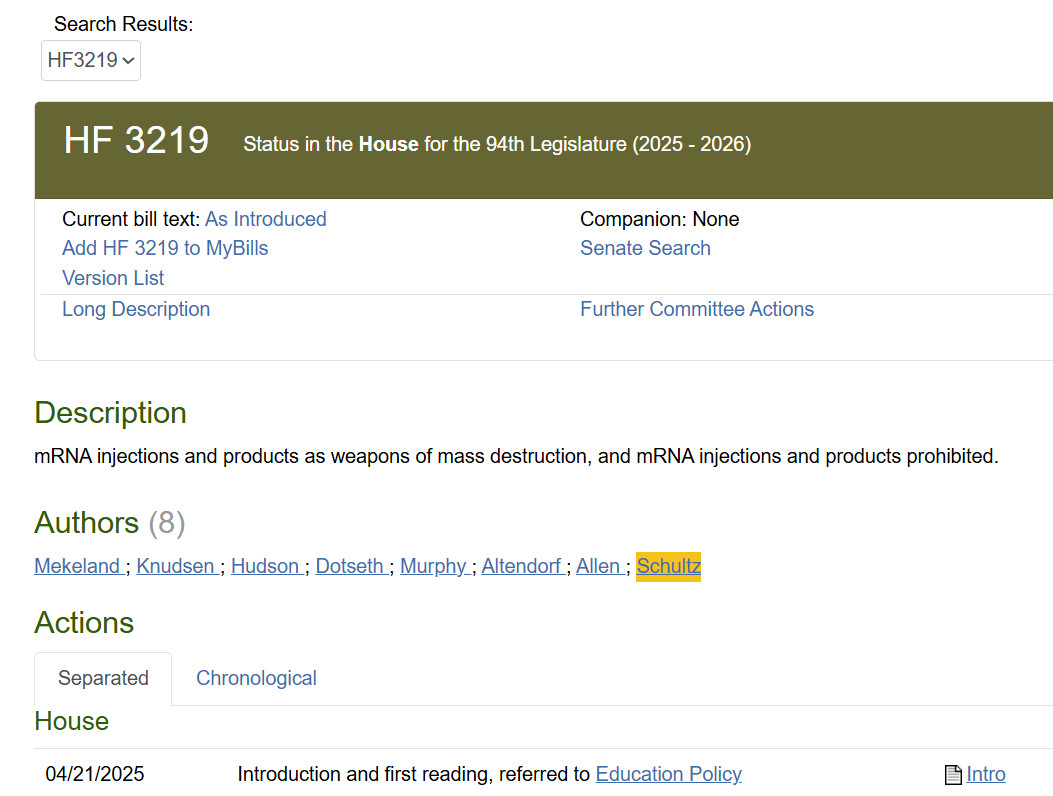Go to Senate Search

[x=645, y=249]
